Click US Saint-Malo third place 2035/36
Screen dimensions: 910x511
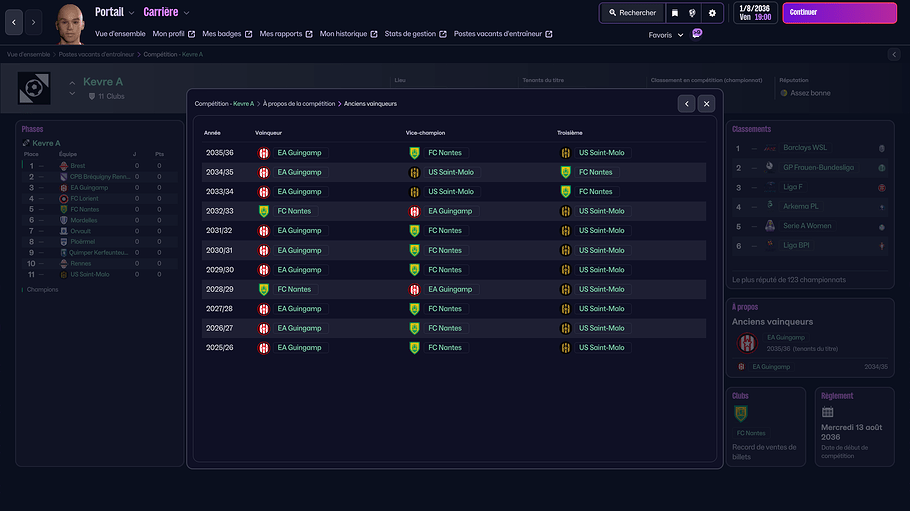pyautogui.click(x=601, y=153)
